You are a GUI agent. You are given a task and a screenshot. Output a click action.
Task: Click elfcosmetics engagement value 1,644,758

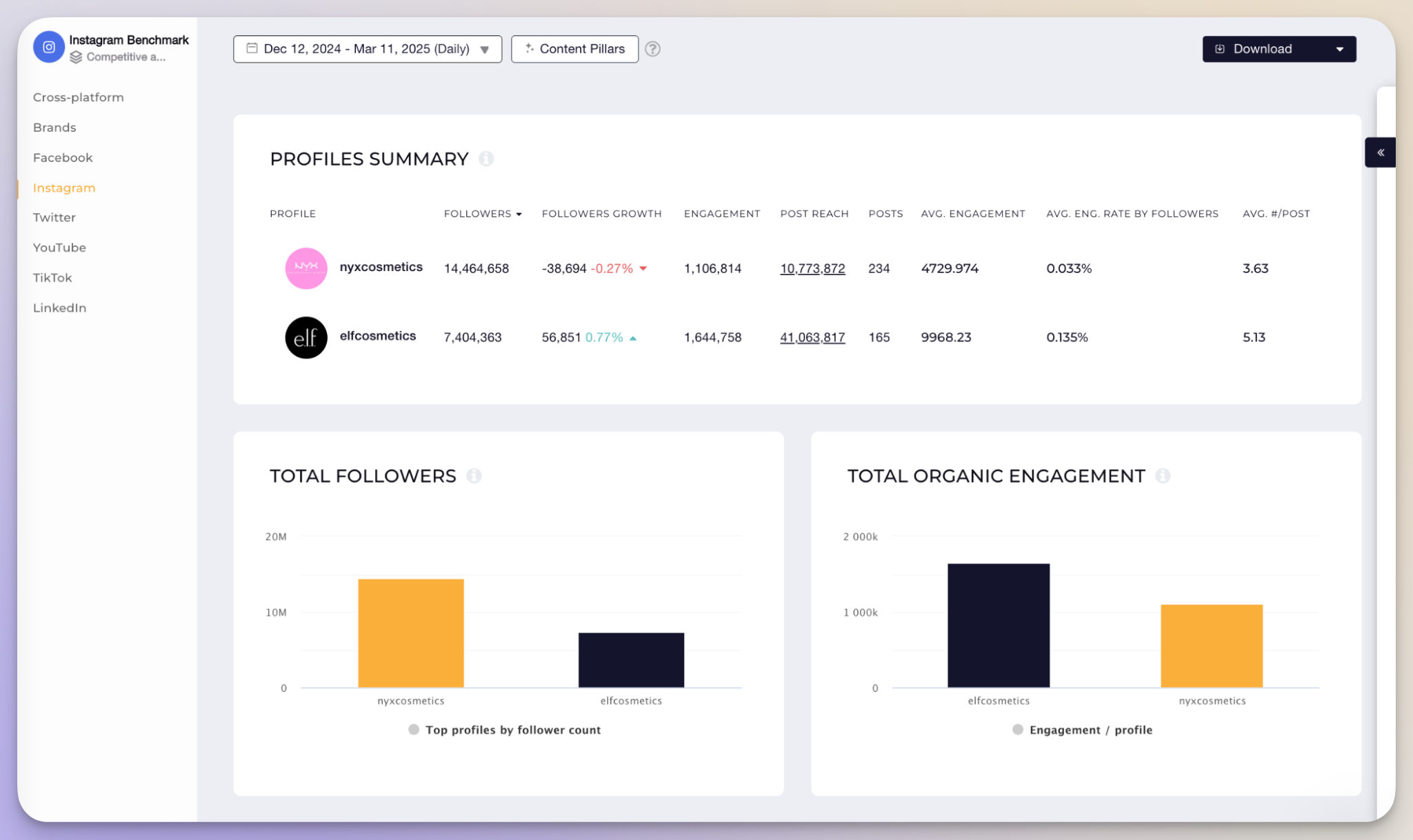[x=713, y=337]
